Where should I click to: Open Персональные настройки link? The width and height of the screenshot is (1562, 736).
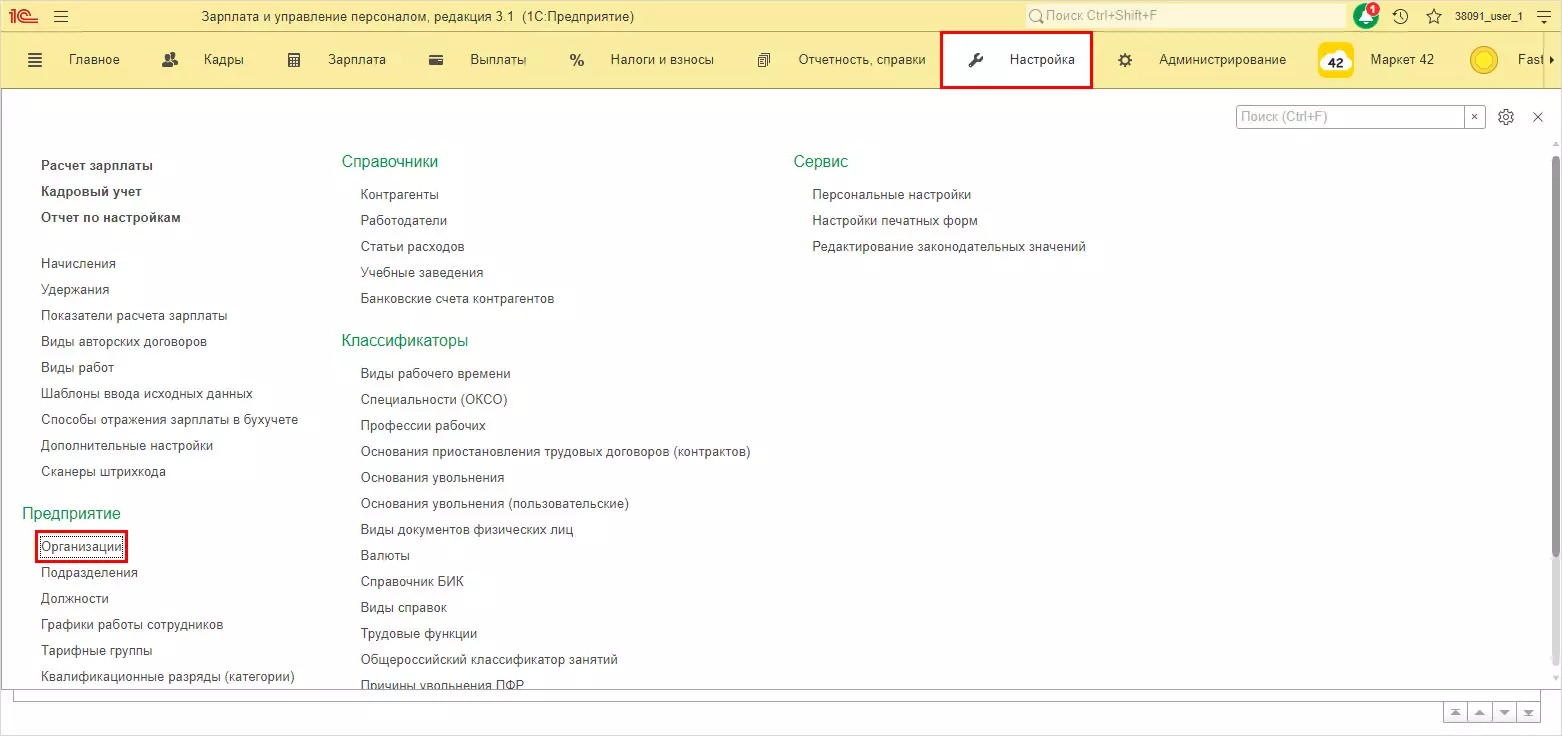coord(891,195)
